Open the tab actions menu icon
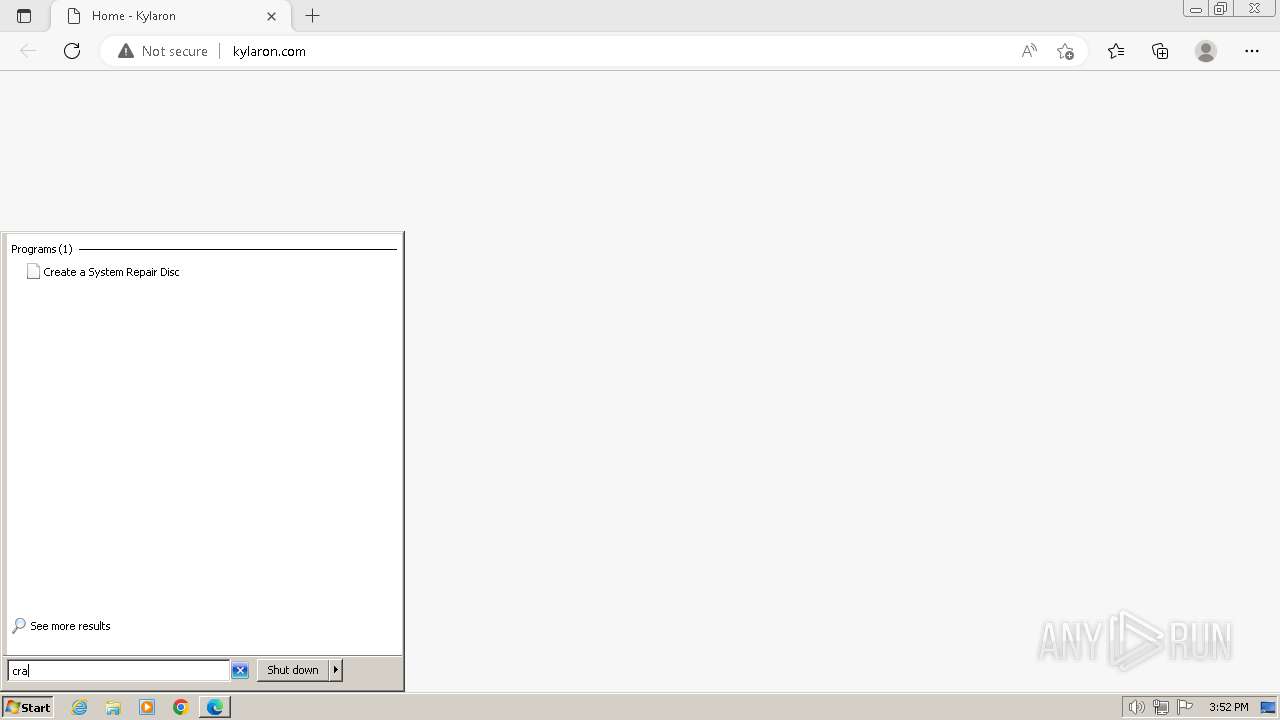Viewport: 1280px width, 720px height. pyautogui.click(x=24, y=16)
